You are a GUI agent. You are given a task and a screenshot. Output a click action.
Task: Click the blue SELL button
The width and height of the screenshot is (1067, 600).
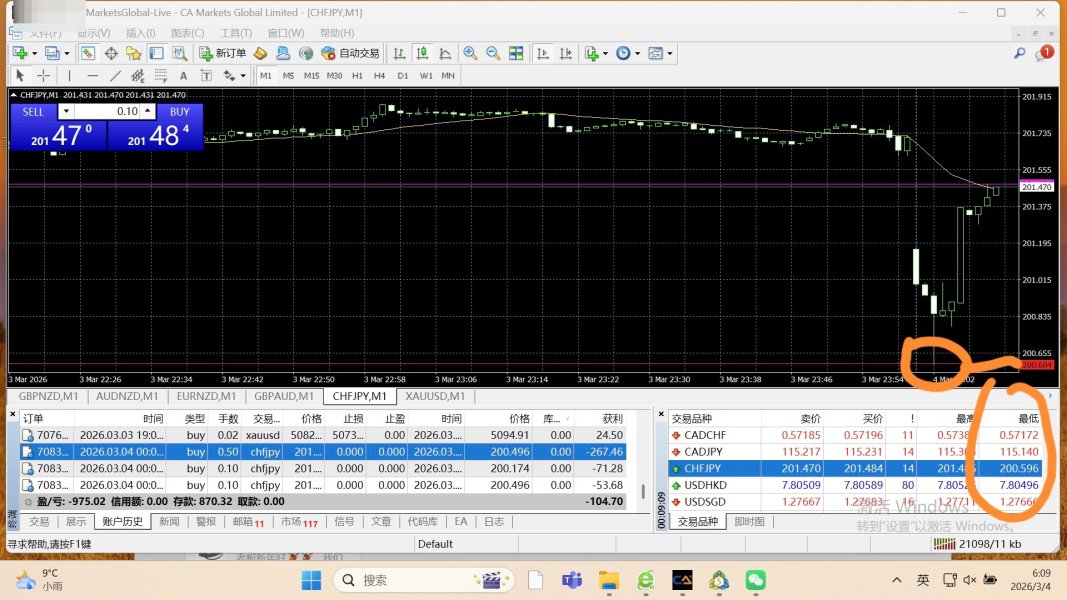click(33, 112)
